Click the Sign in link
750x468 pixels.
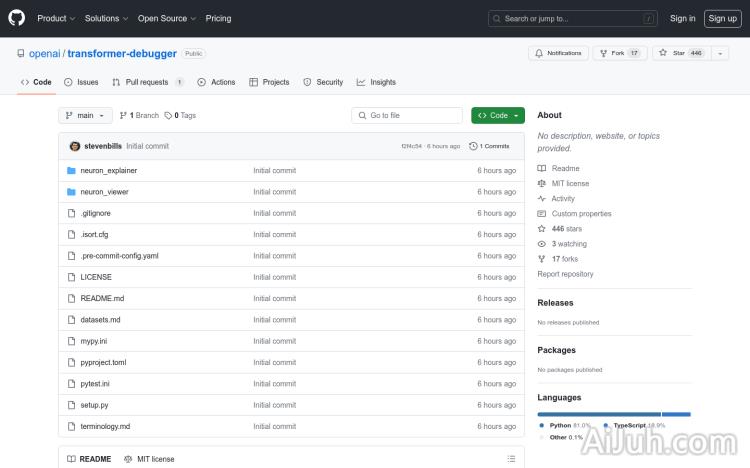click(x=683, y=18)
